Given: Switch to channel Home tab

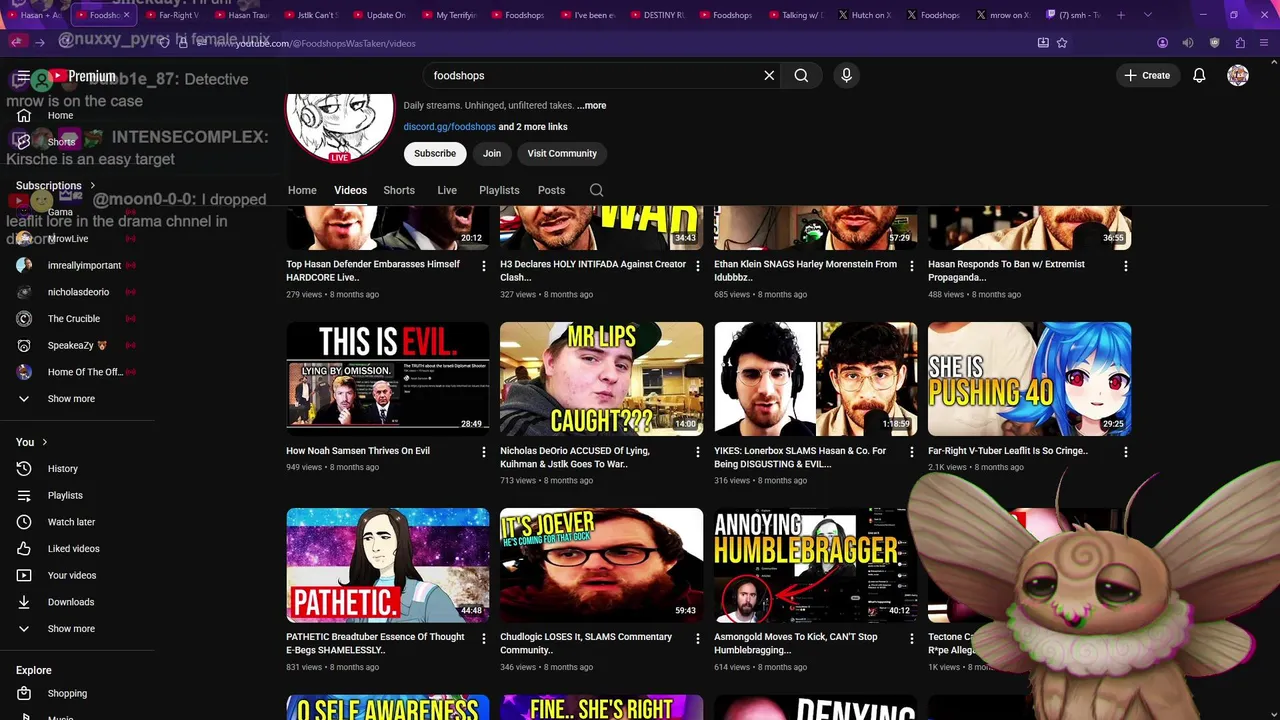Looking at the screenshot, I should pos(302,190).
